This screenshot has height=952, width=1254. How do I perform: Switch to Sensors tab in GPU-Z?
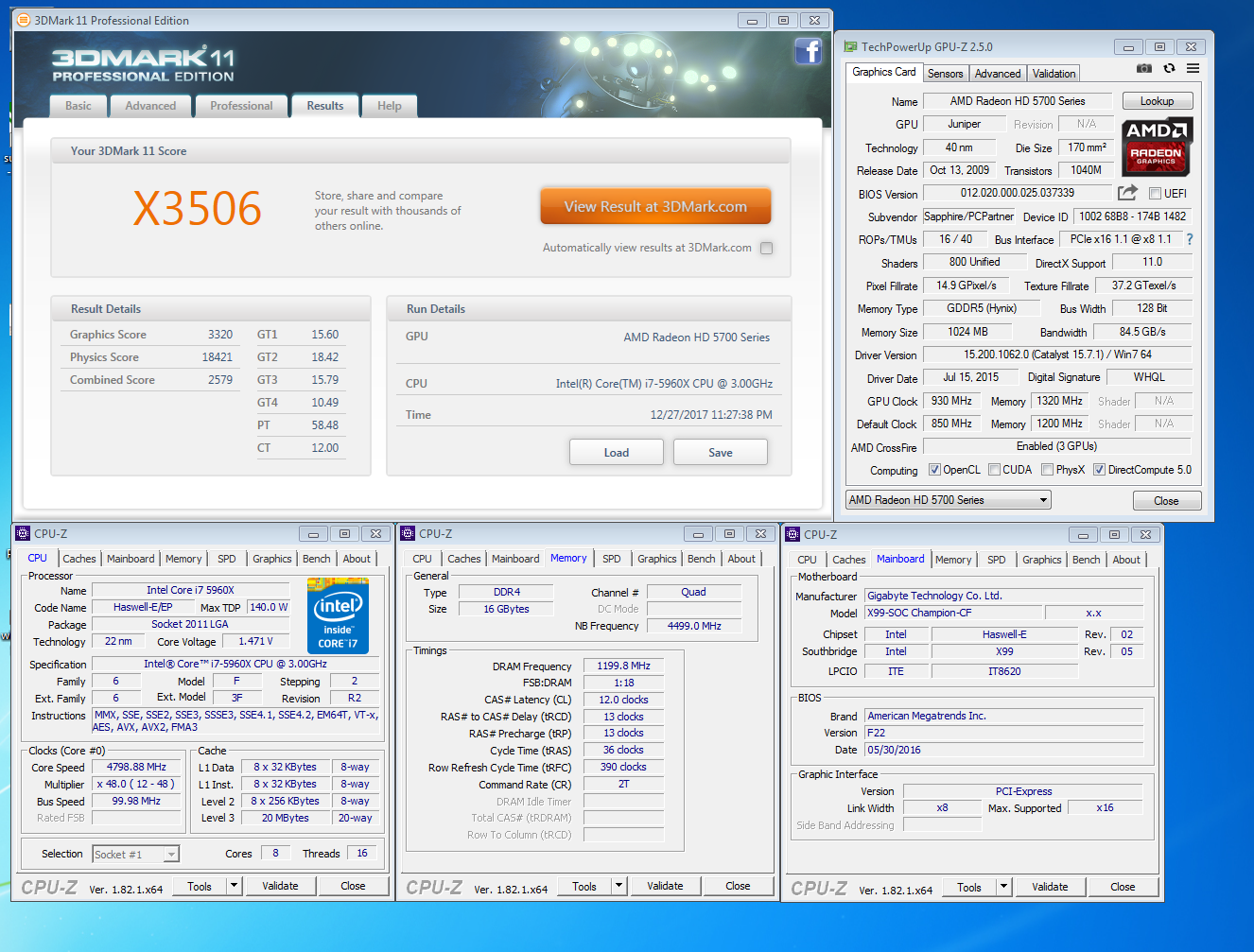click(x=945, y=74)
